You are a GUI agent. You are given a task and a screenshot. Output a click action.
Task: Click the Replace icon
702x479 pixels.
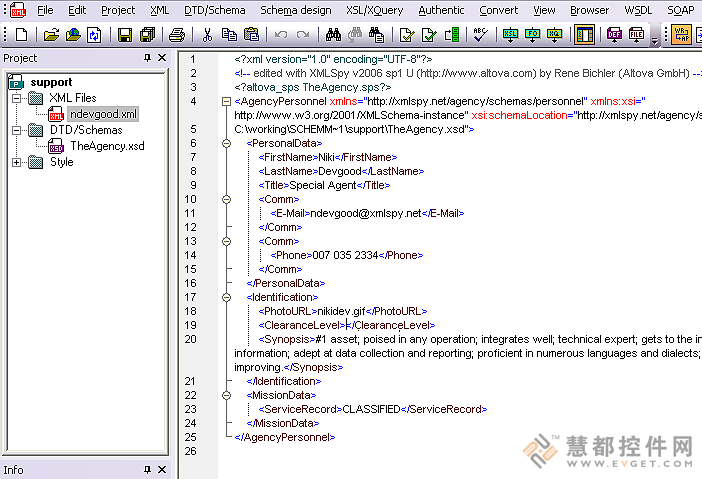pos(377,34)
